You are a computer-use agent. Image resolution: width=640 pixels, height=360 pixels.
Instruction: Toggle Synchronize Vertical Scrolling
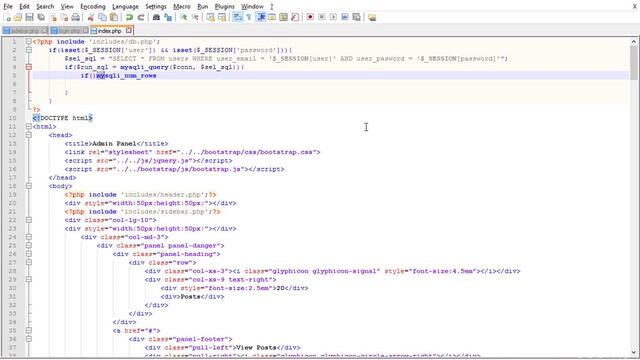[210, 17]
